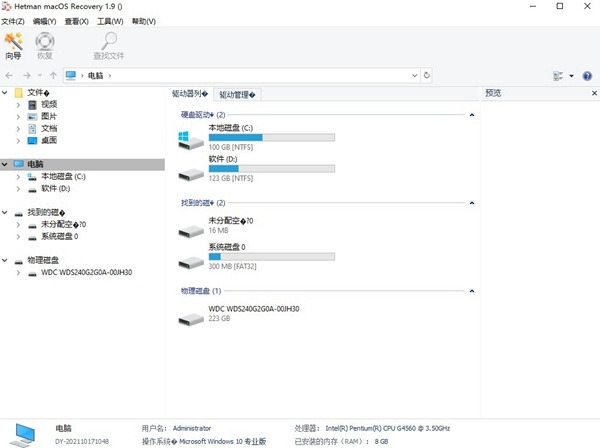600x448 pixels.
Task: Expand the 视频 tree node
Action: click(x=18, y=104)
